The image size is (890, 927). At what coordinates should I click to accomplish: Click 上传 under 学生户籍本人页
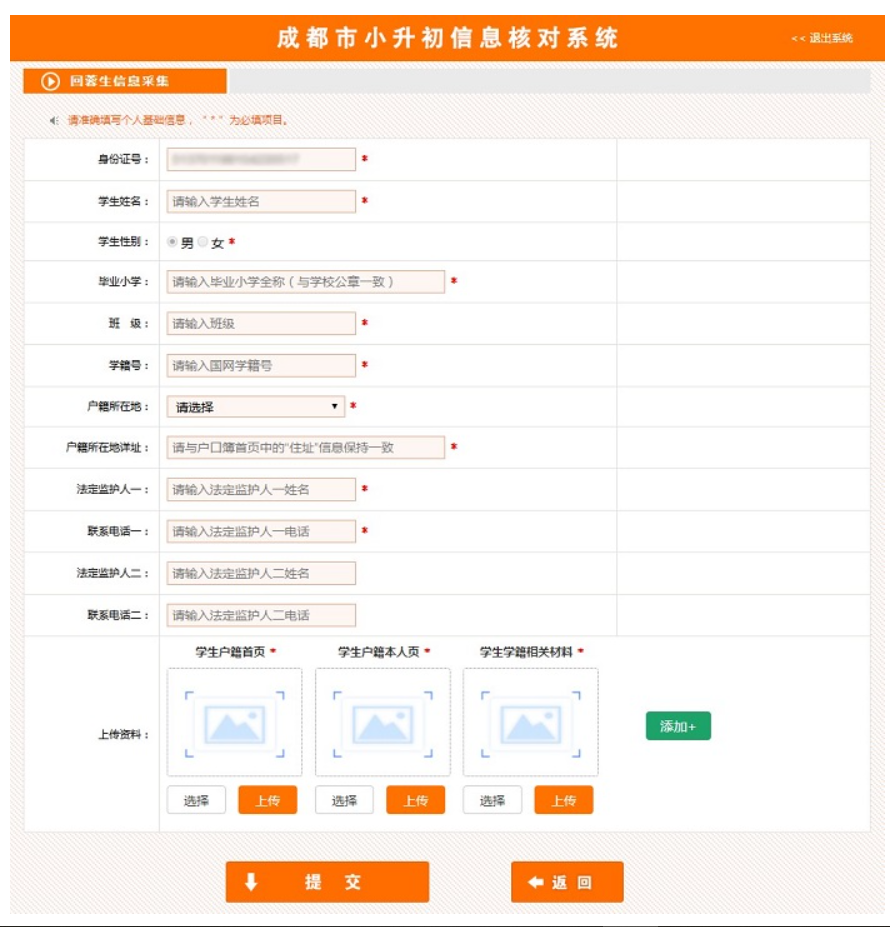(x=415, y=800)
